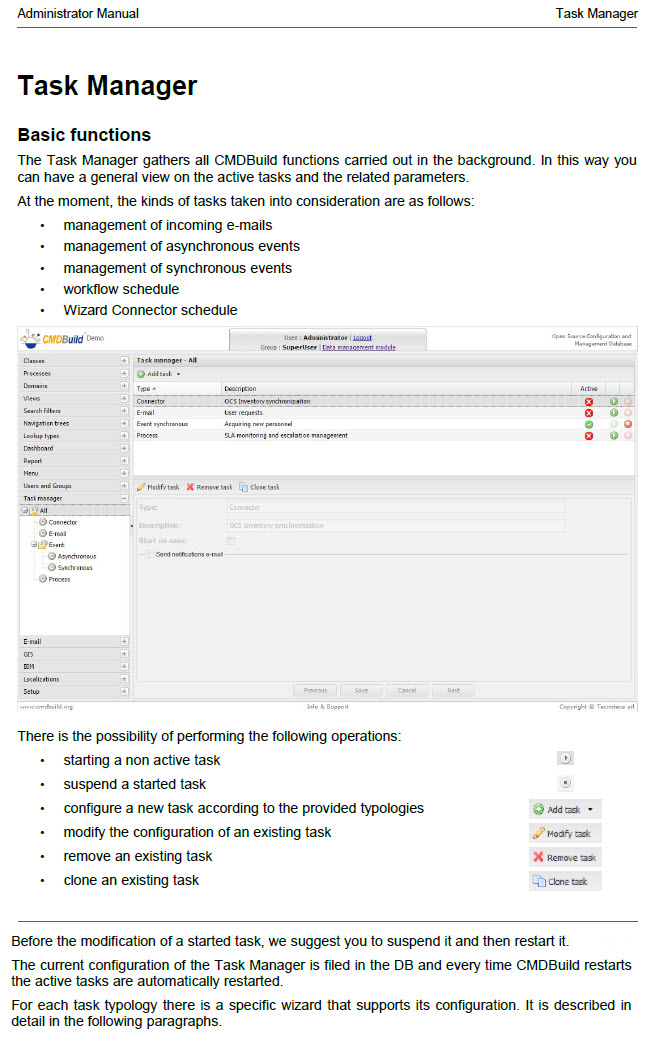Enable Send notifications e-mail checkbox
Screen dimensions: 654x1040
point(151,554)
